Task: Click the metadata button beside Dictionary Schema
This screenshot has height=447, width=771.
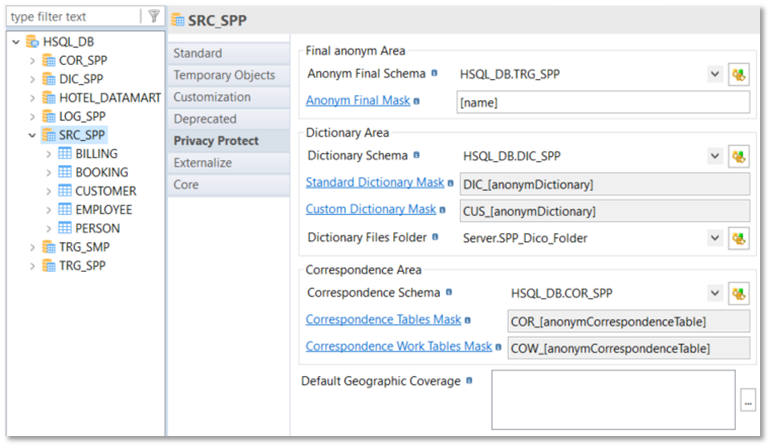Action: [x=739, y=156]
